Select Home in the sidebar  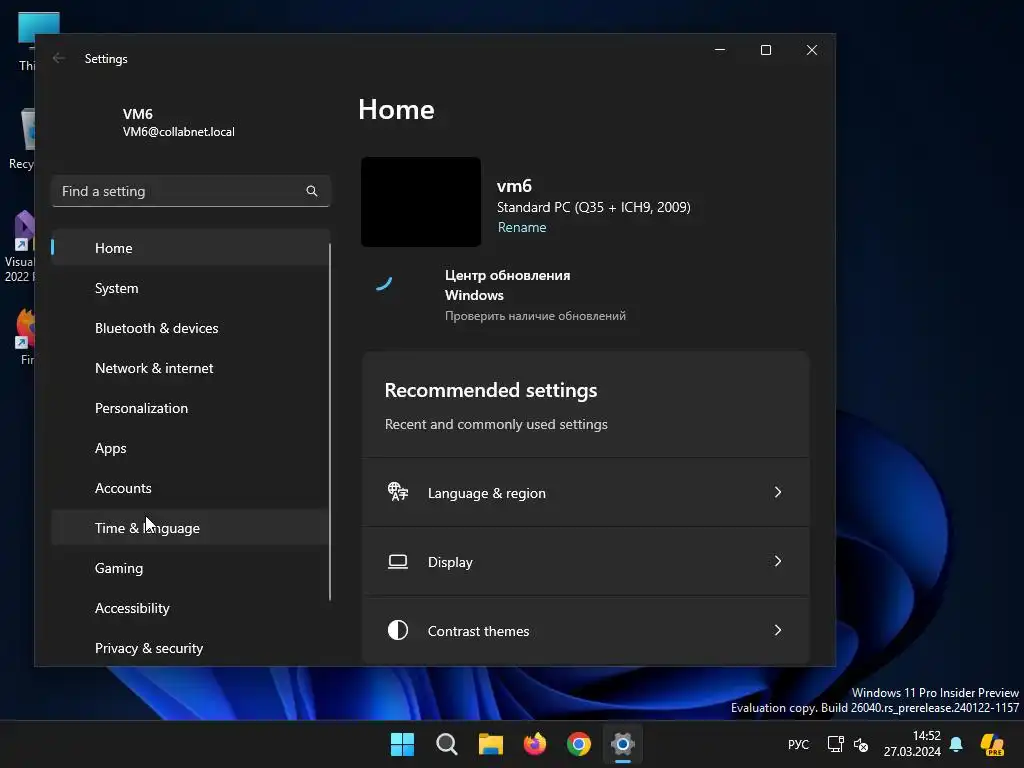(189, 248)
